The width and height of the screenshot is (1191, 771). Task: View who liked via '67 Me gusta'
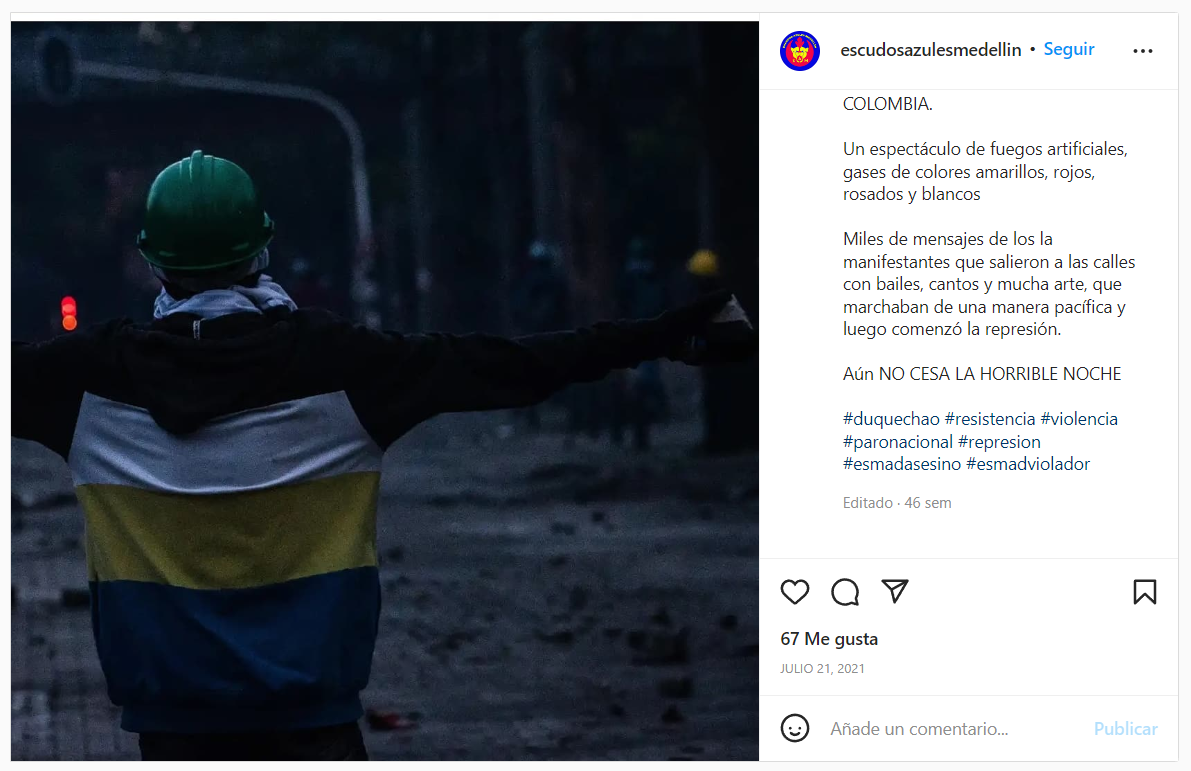click(x=829, y=639)
